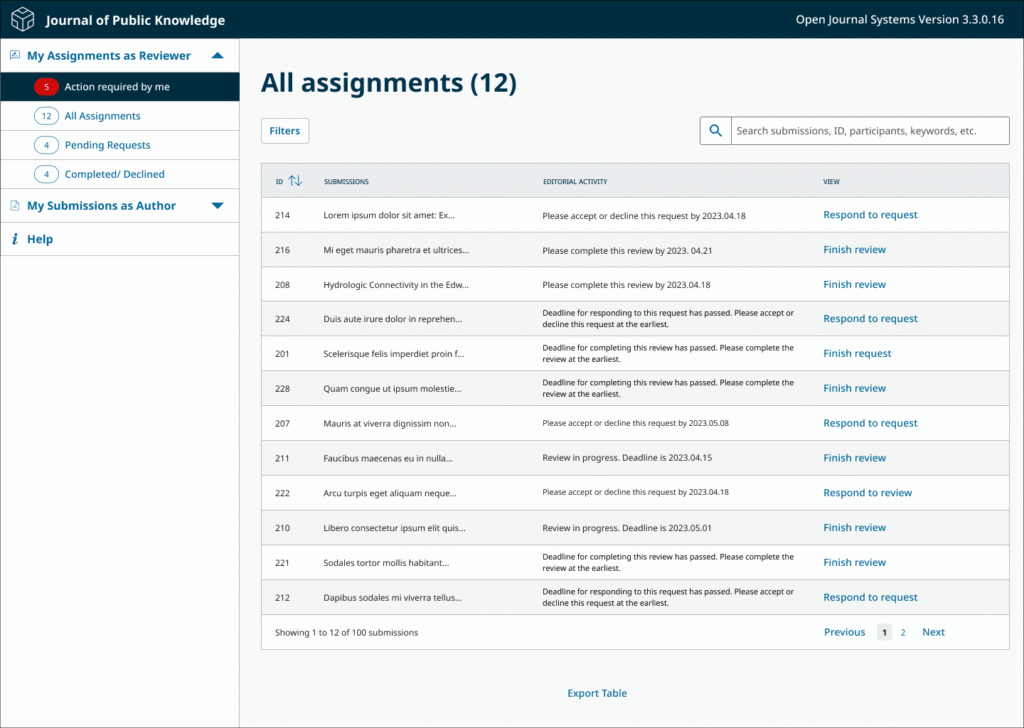Finish review for submission 216
1024x728 pixels.
coord(854,249)
